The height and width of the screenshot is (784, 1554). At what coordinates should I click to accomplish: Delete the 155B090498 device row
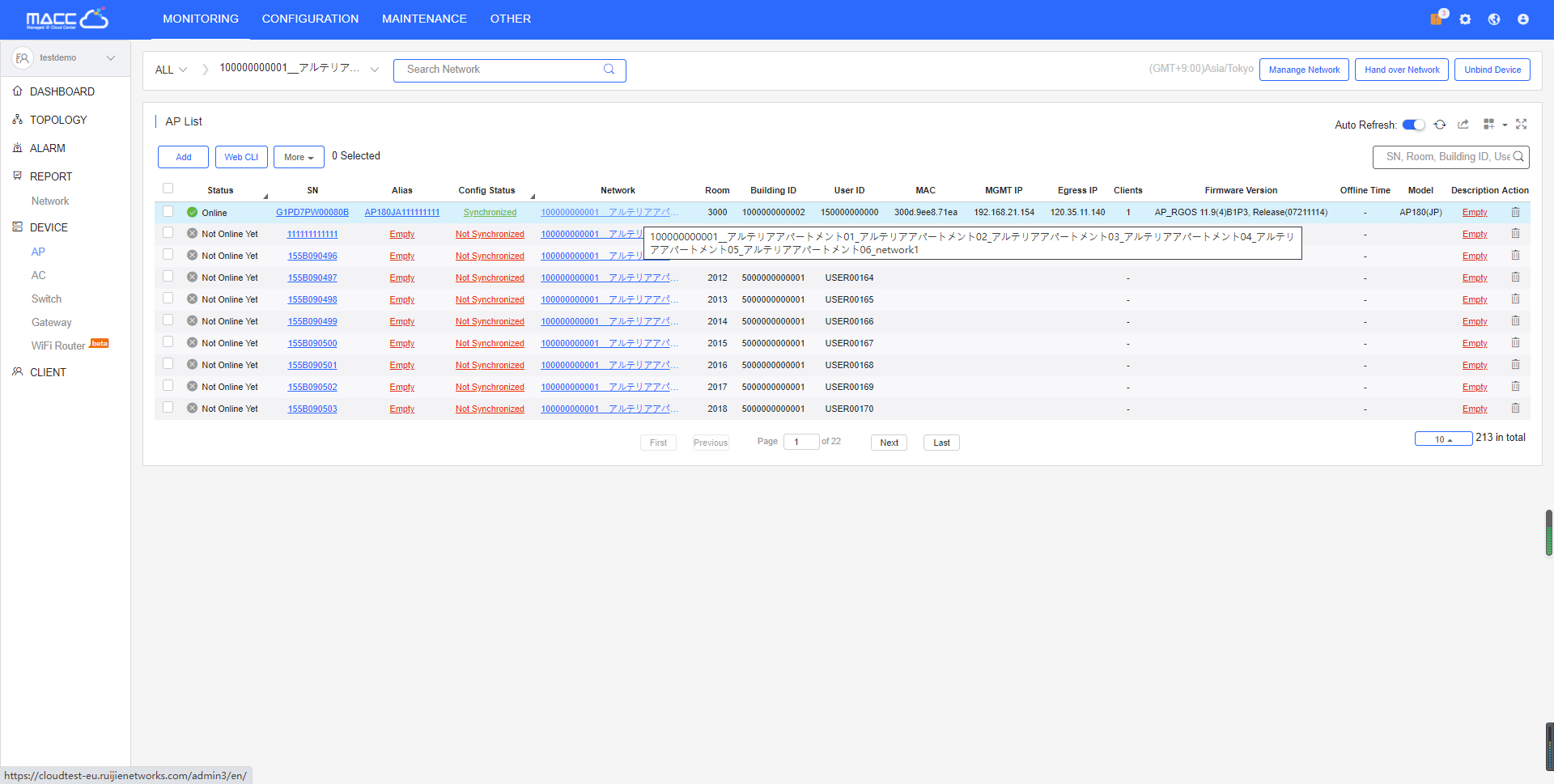click(1515, 299)
